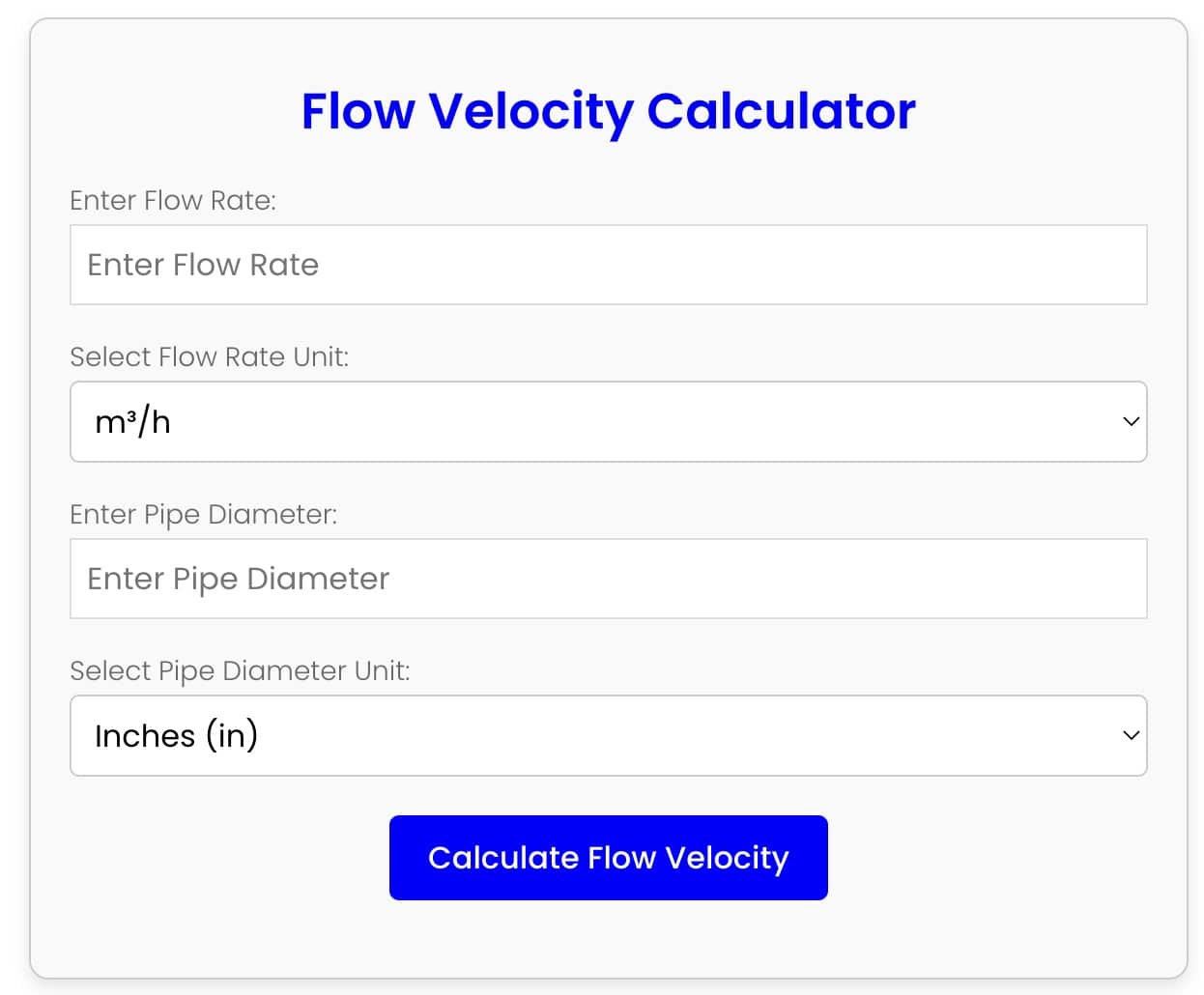Click inside the calculator card background
The width and height of the screenshot is (1204, 995).
[608, 942]
